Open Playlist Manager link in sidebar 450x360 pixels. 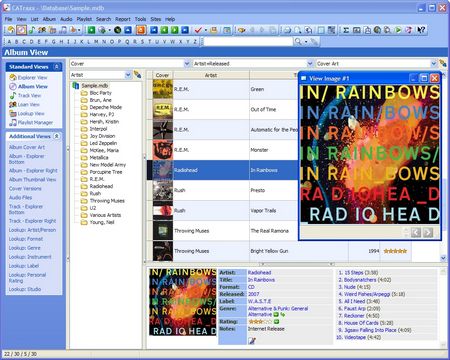click(35, 122)
